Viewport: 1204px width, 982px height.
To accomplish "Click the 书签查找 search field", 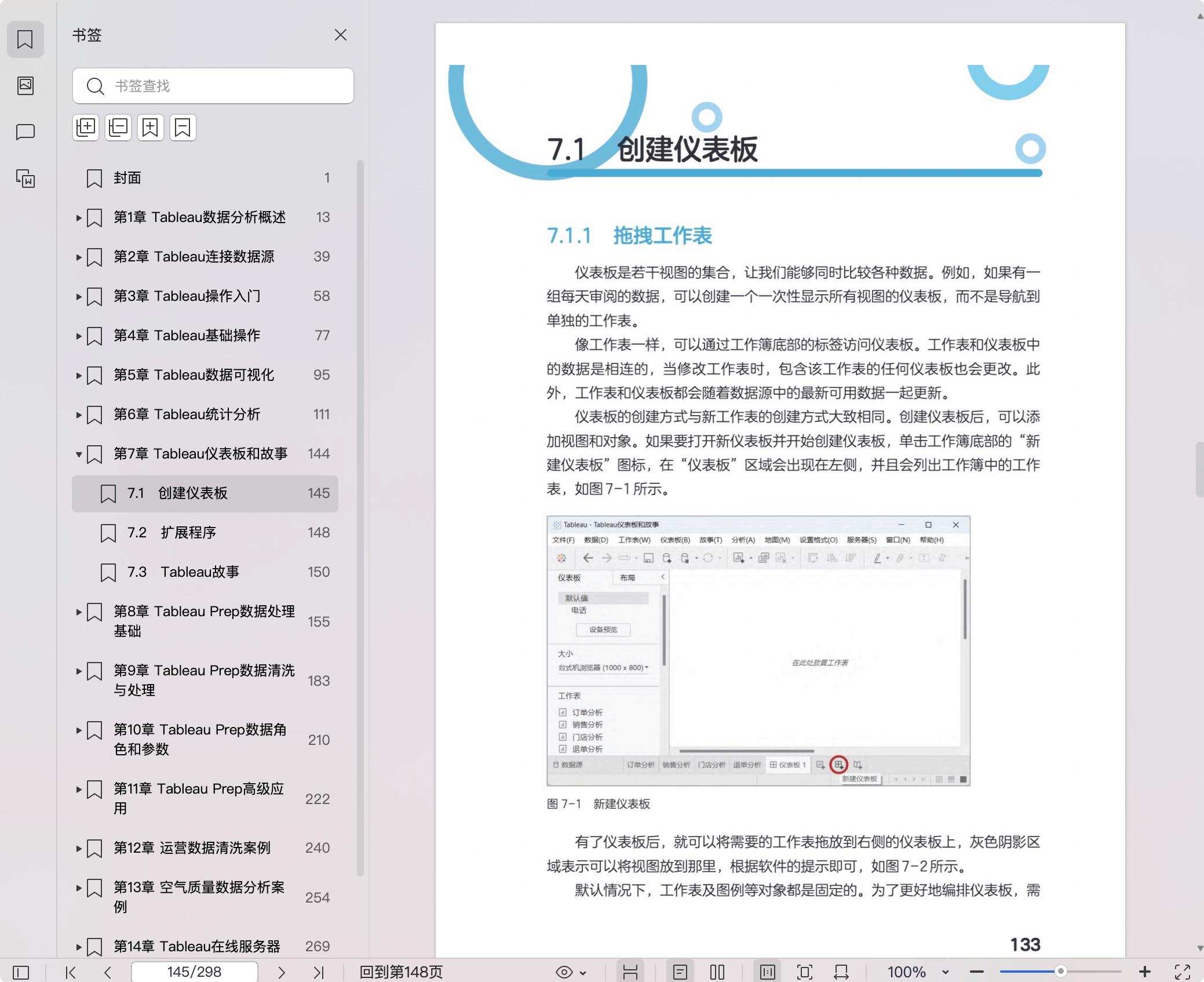I will 213,86.
